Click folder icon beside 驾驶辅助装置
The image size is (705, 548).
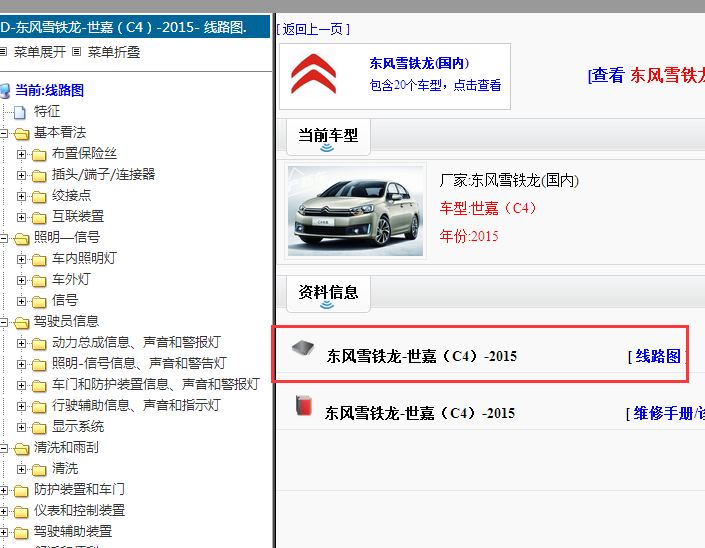[22, 533]
